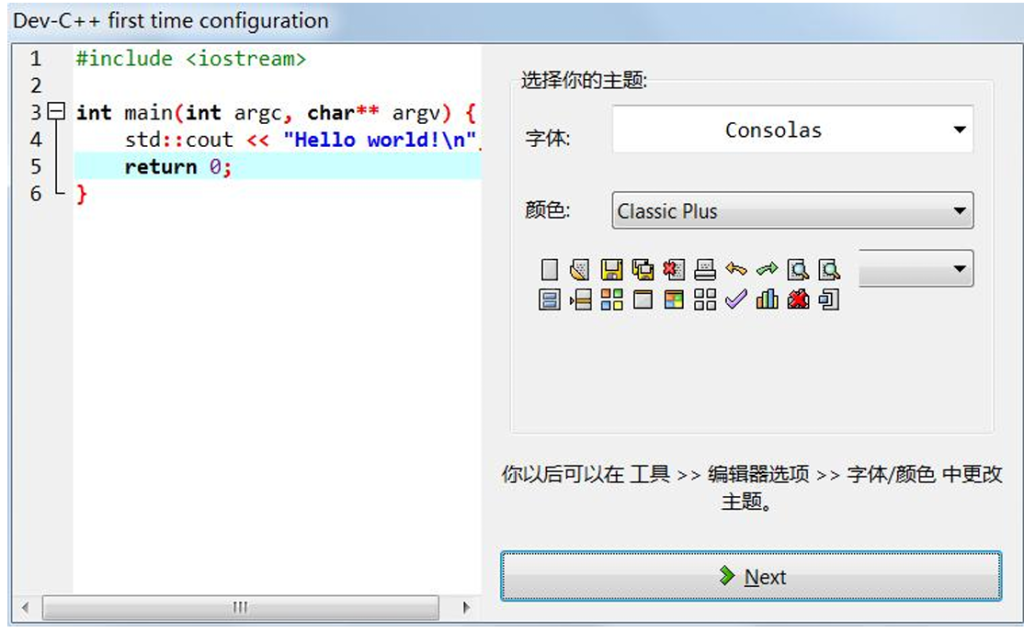1024x632 pixels.
Task: Collapse the code block at line 3
Action: click(x=57, y=112)
